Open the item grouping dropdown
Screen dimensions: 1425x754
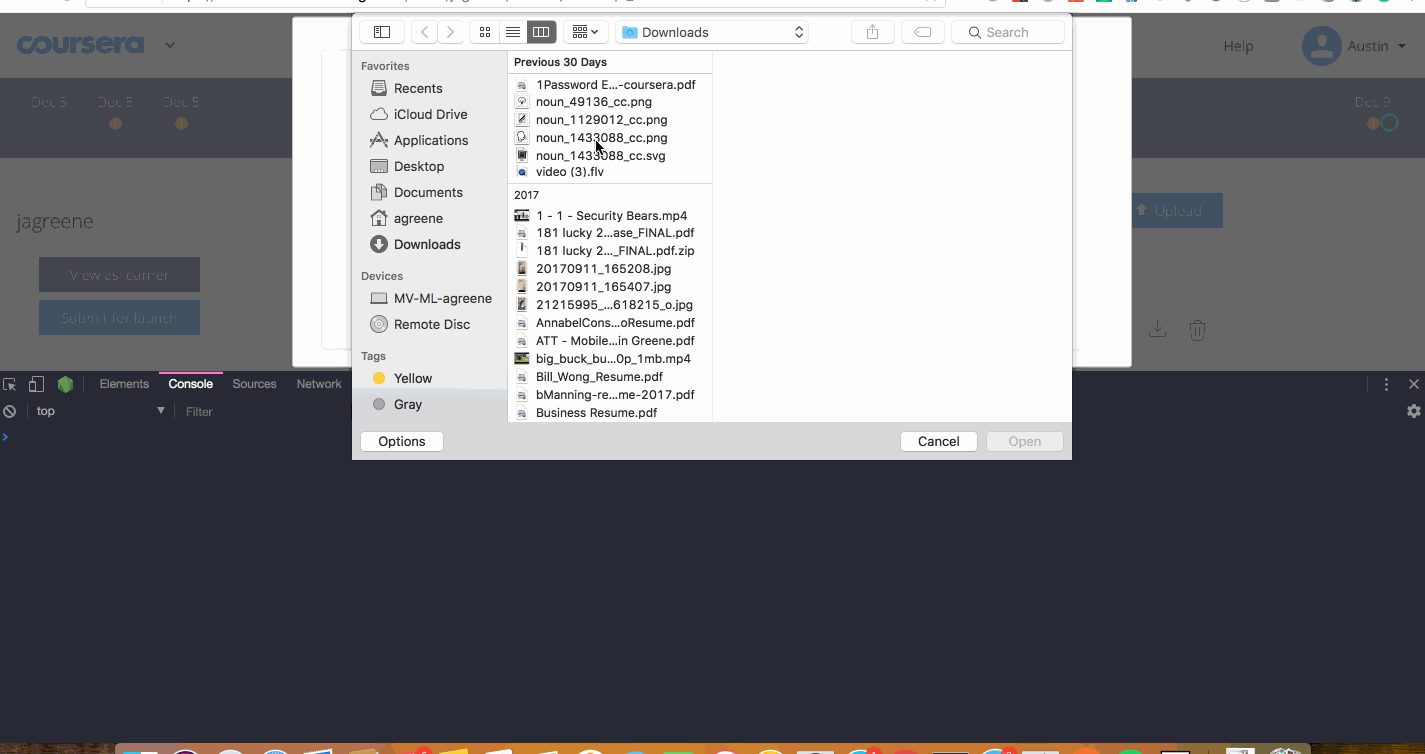coord(584,31)
